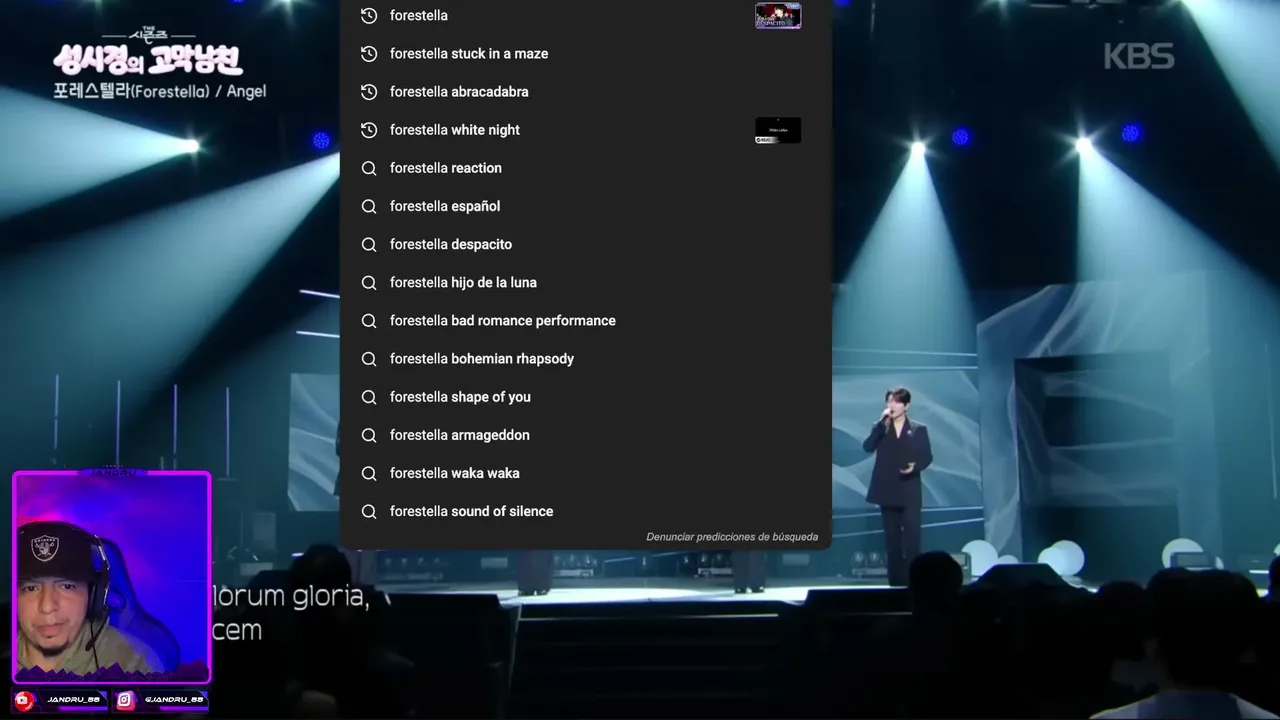Click magnifier icon beside 'bad romance performance'
Screen dimensions: 1280x720
pyautogui.click(x=369, y=321)
